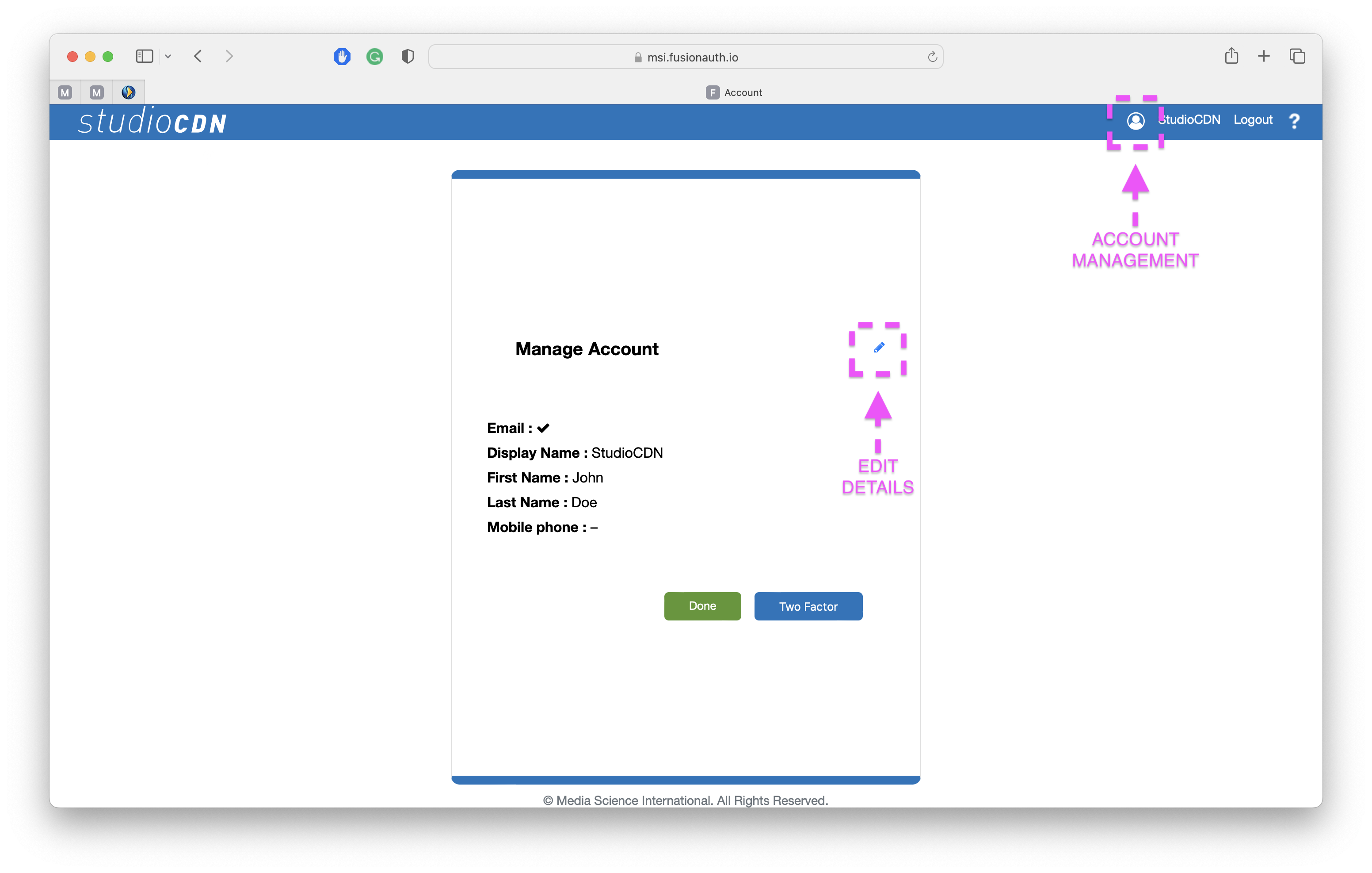Select the Account tab
1372x873 pixels.
click(x=734, y=92)
